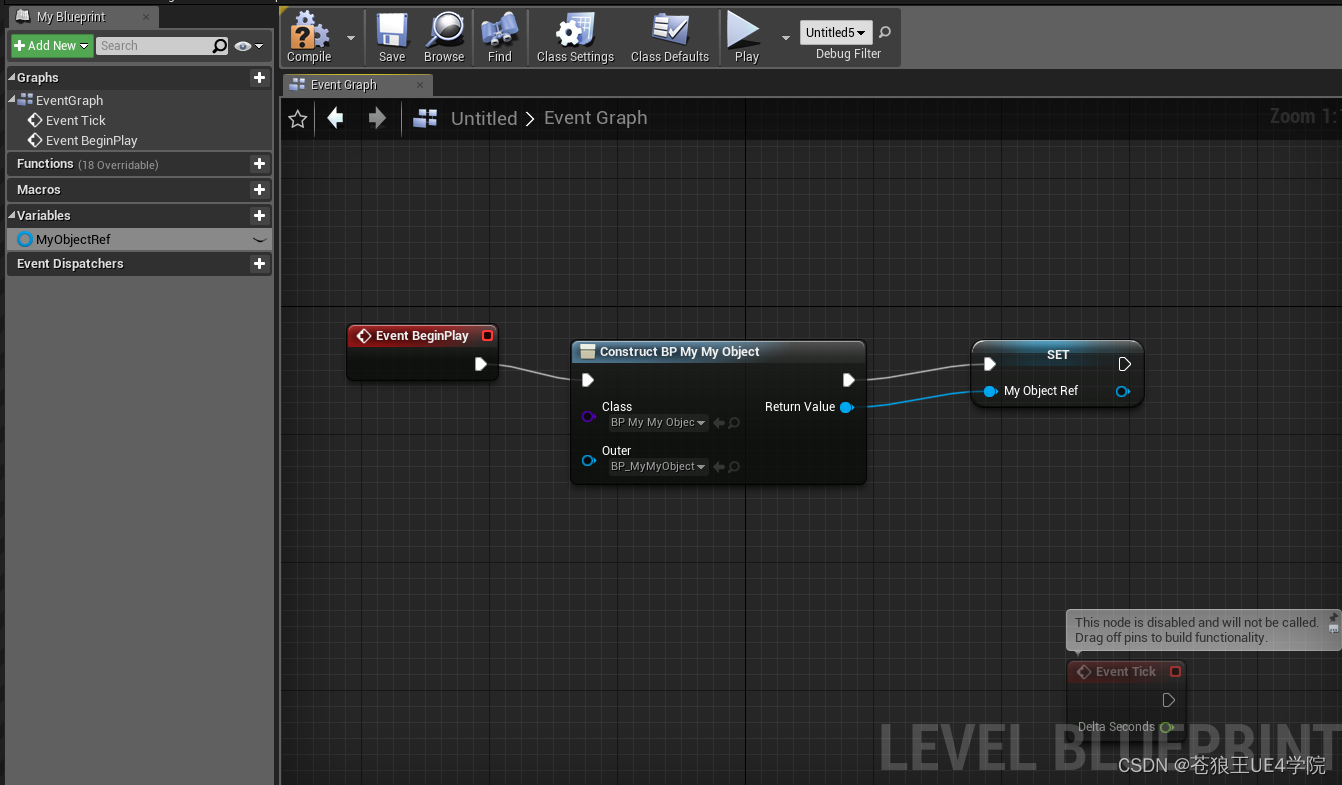Add a new macro with the plus button

(259, 190)
